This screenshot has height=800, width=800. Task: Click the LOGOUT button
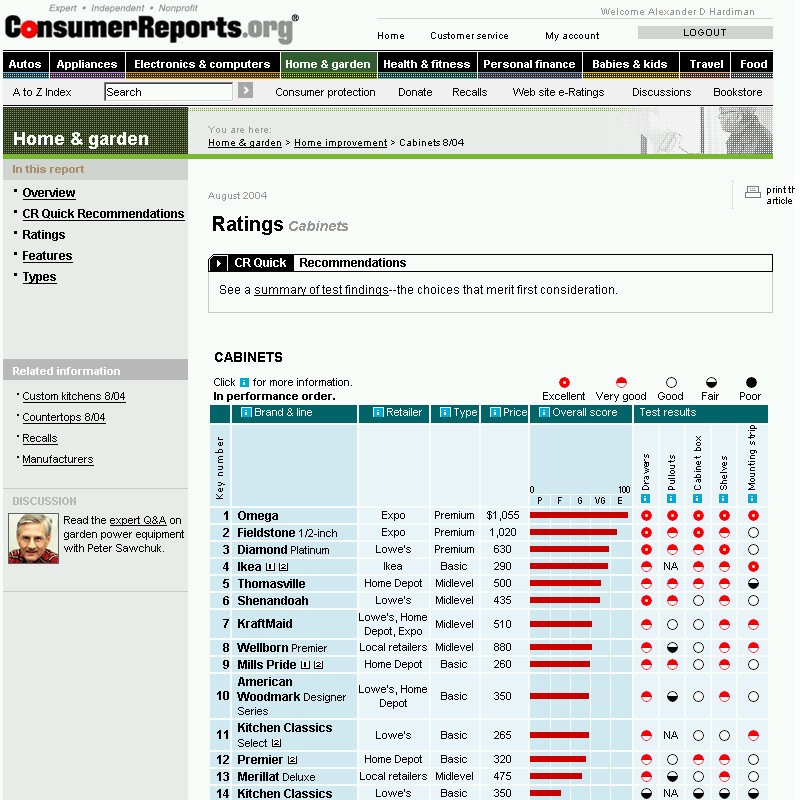pos(705,33)
